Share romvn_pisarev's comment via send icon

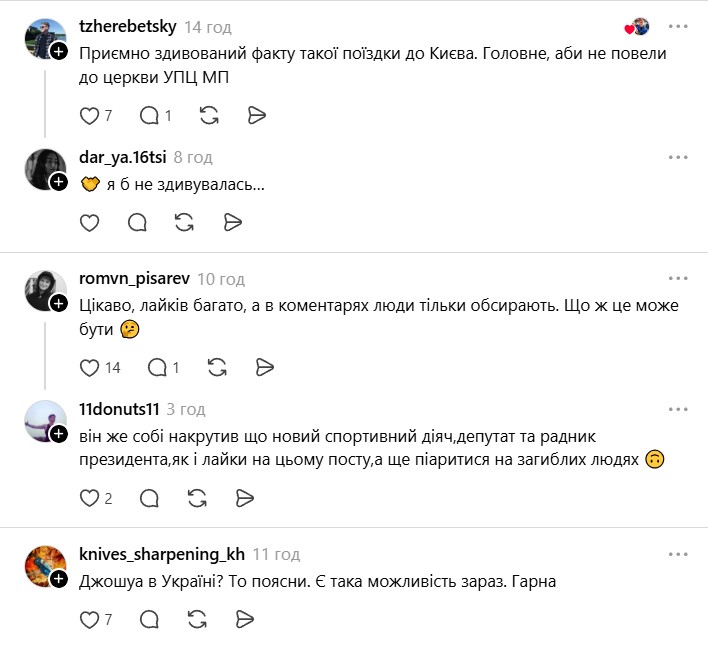pos(264,367)
